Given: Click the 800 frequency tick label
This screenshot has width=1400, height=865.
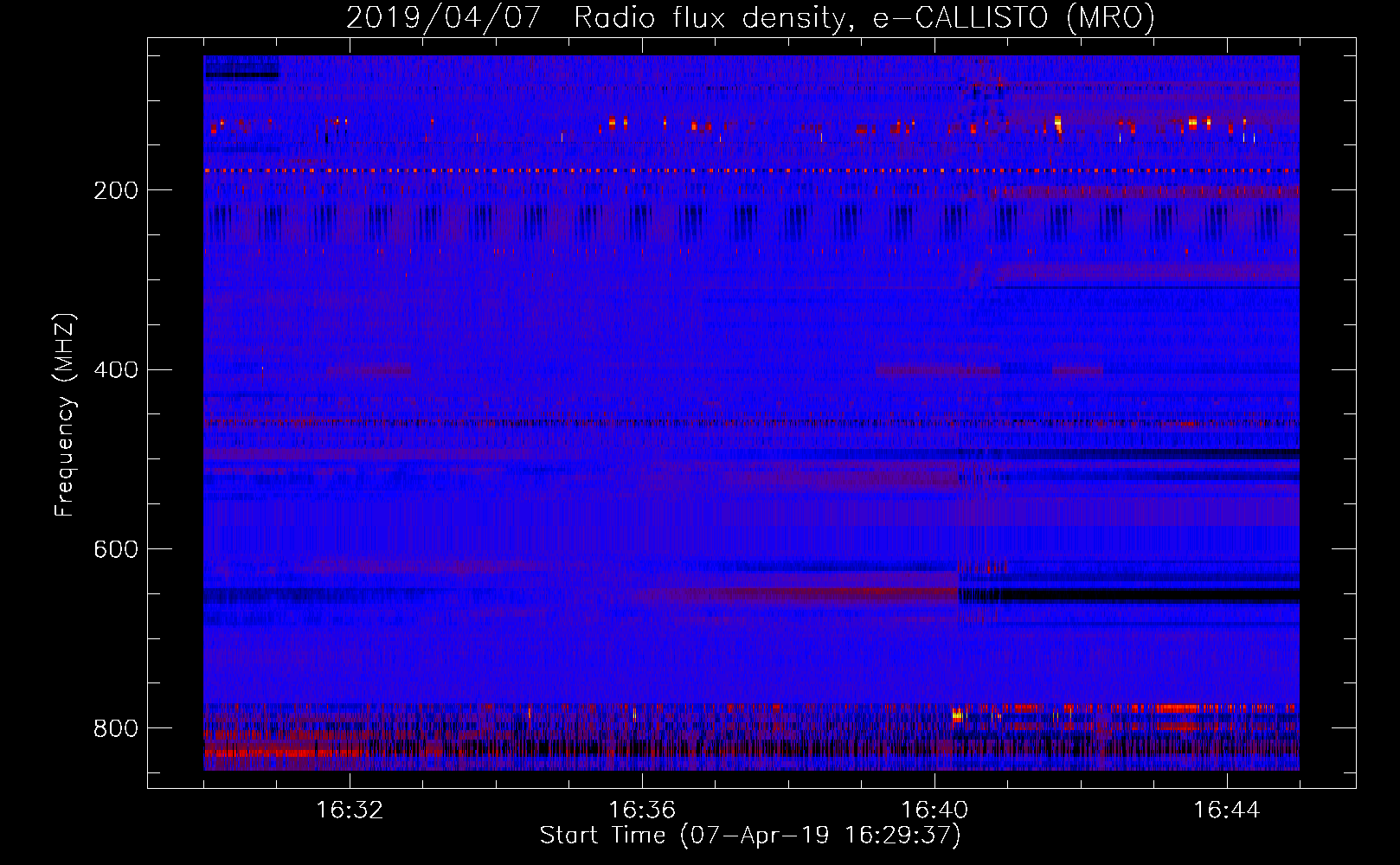Looking at the screenshot, I should pos(115,728).
